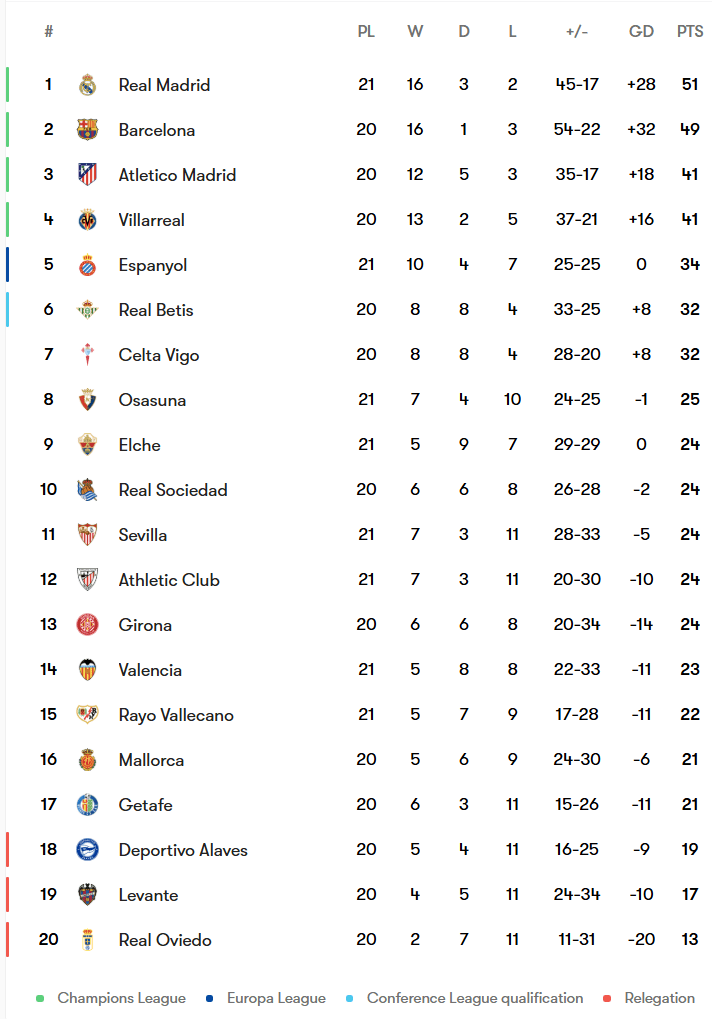The image size is (712, 1019).
Task: Open the Athletic Club team link
Action: click(x=169, y=580)
